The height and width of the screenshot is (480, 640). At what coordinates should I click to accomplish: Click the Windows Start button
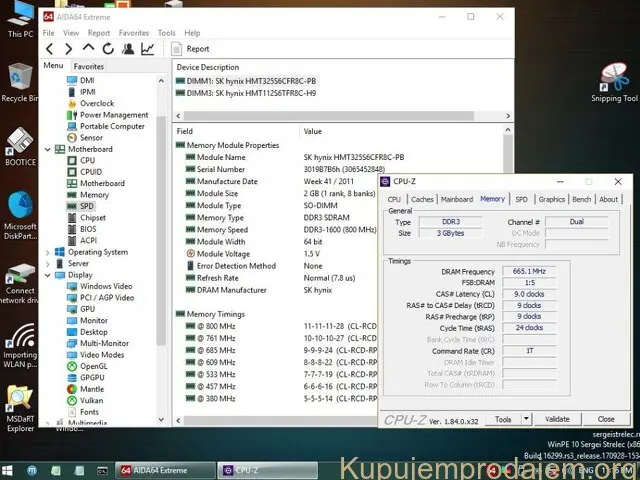point(9,469)
